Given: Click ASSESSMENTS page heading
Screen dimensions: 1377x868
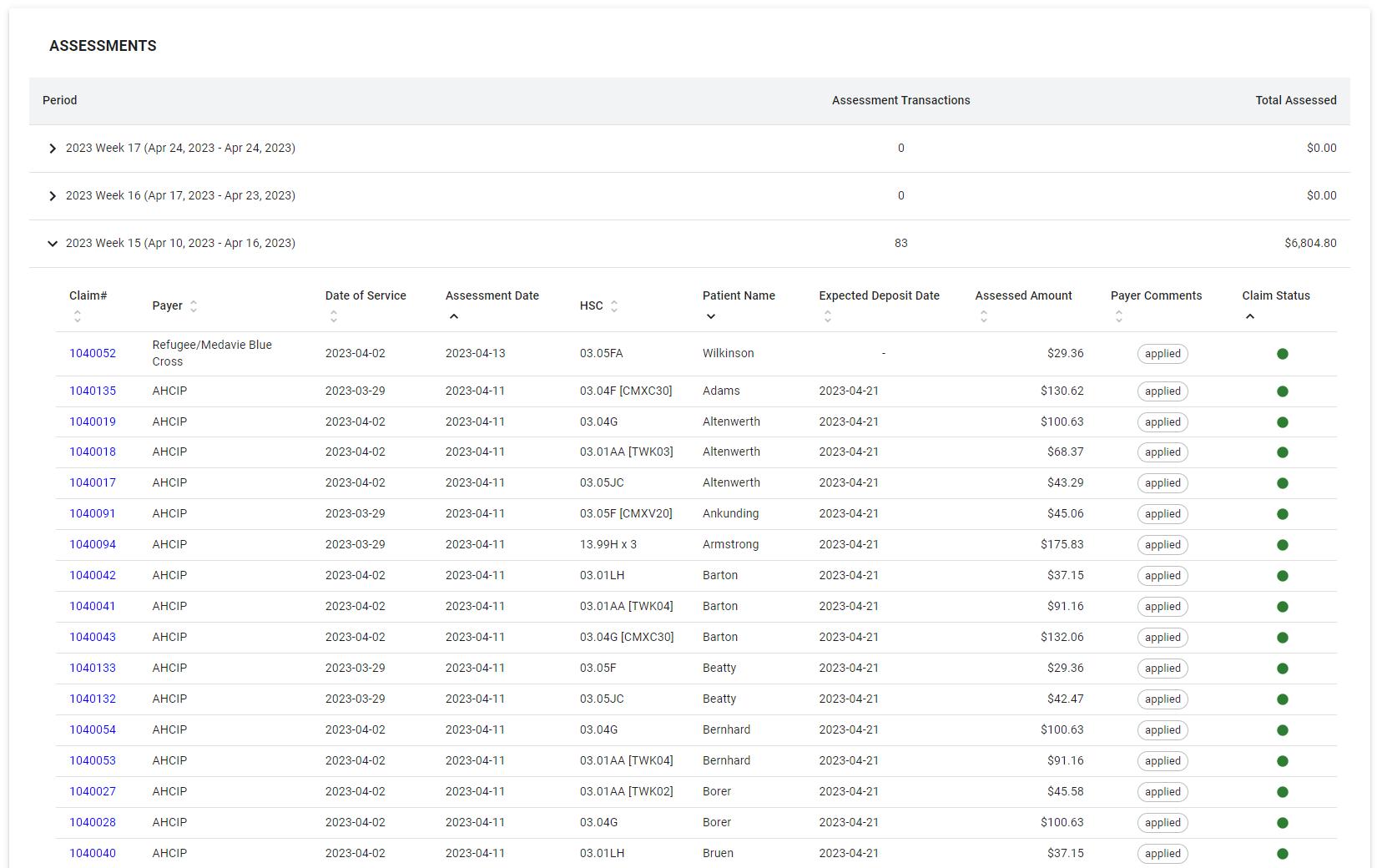Looking at the screenshot, I should 103,46.
